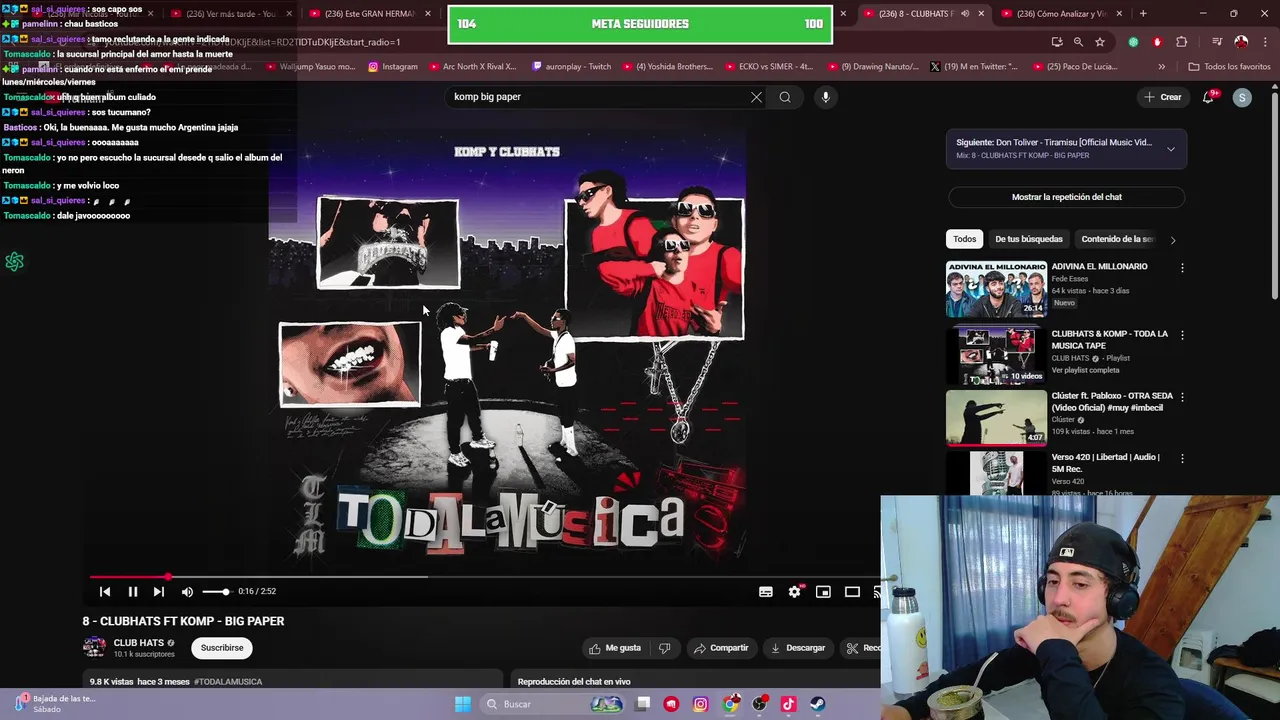Screen dimensions: 1280x720
Task: Click the Descargar button
Action: click(797, 648)
